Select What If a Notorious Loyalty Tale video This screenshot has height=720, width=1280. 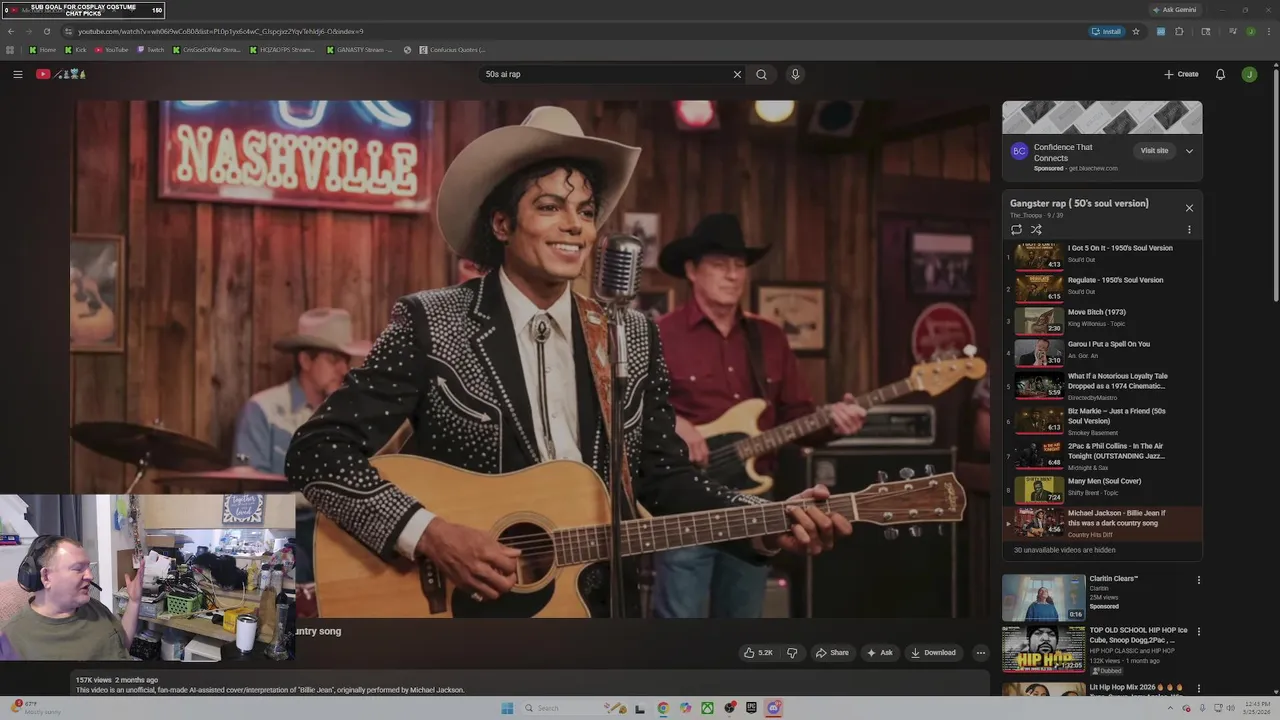(x=1103, y=386)
